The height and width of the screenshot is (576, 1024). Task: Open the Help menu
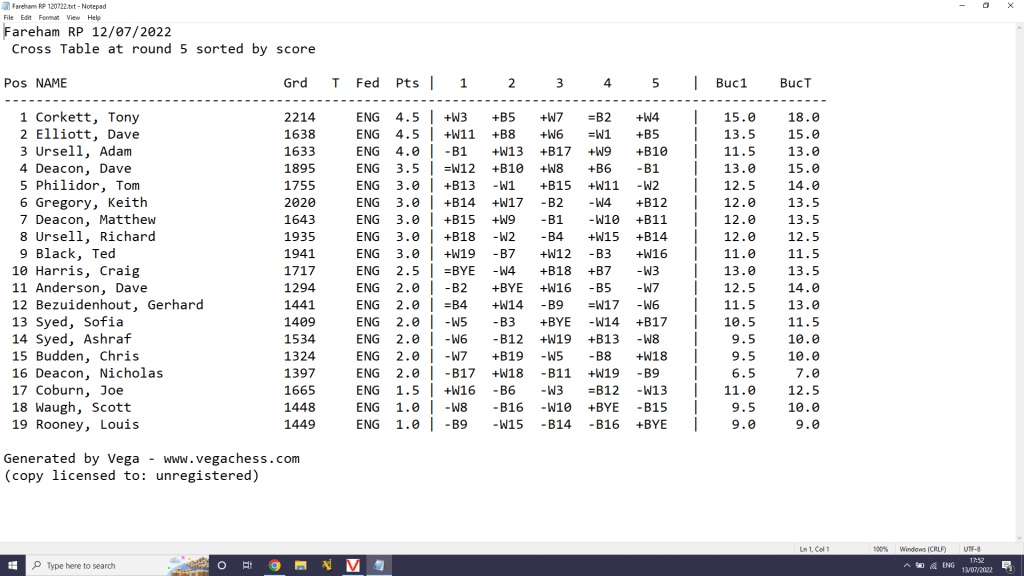[94, 17]
